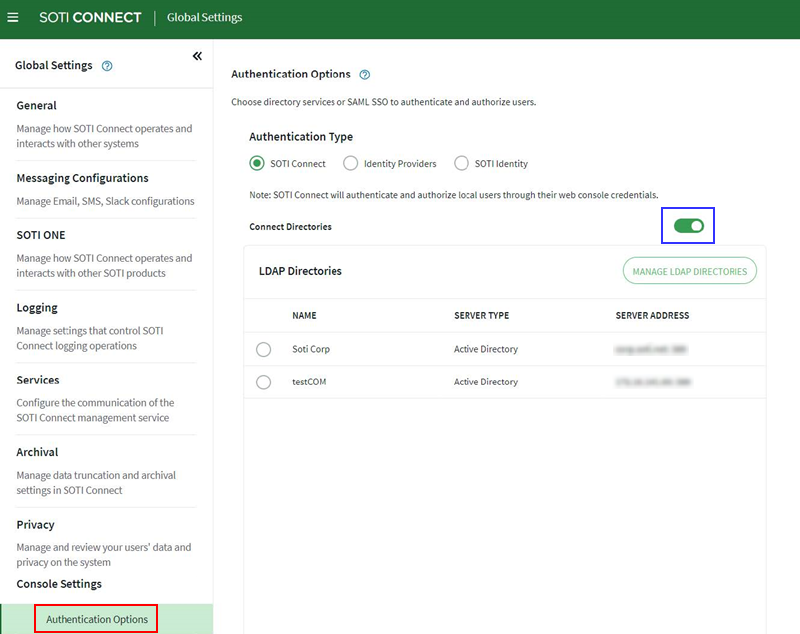Open the Console Settings section
This screenshot has height=634, width=800.
click(x=59, y=584)
